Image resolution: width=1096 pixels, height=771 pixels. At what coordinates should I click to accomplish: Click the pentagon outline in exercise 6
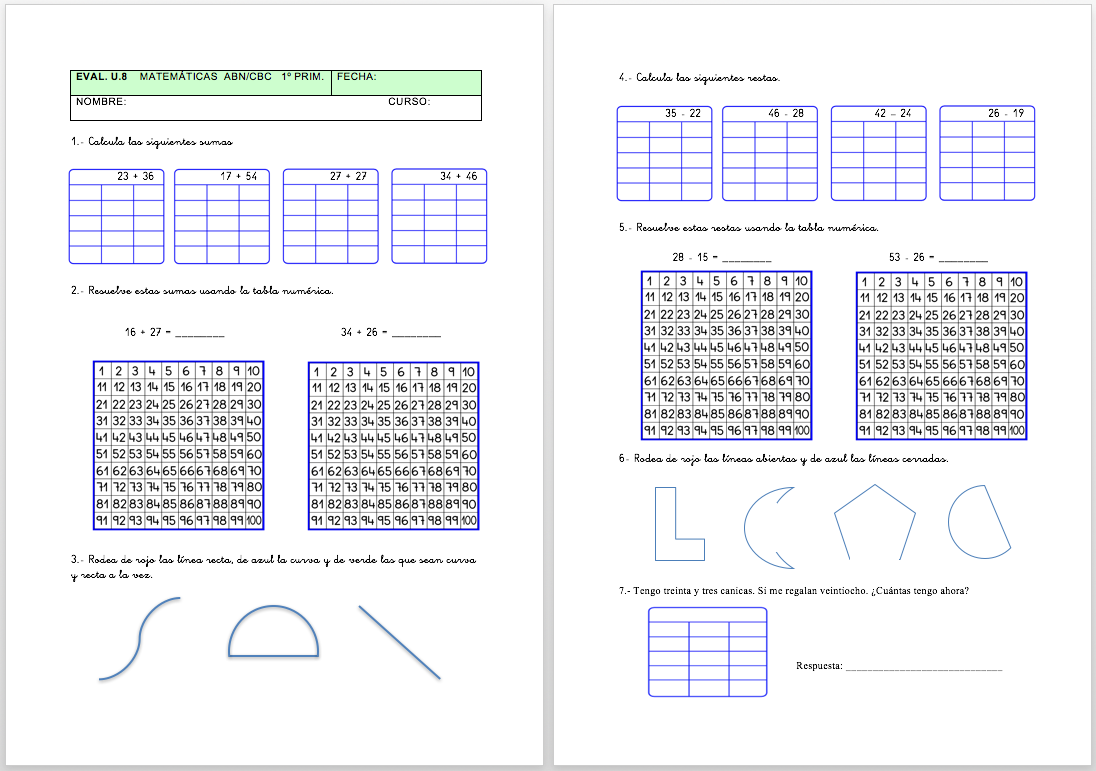[x=875, y=523]
